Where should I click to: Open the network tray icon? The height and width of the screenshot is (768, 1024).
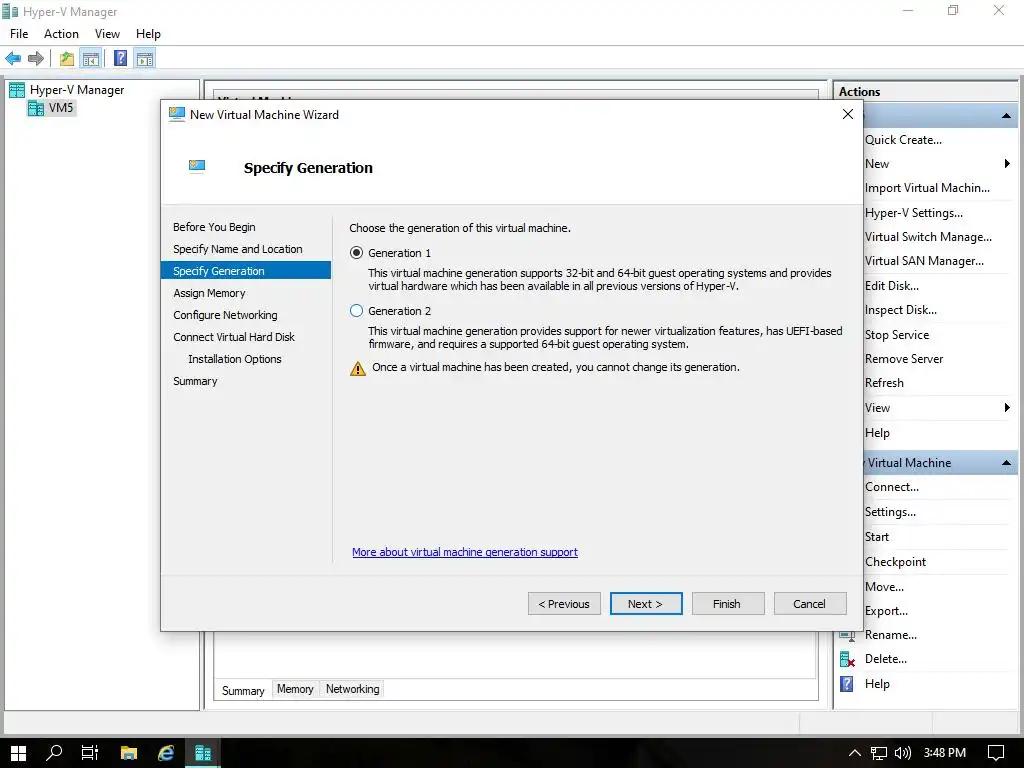click(879, 753)
